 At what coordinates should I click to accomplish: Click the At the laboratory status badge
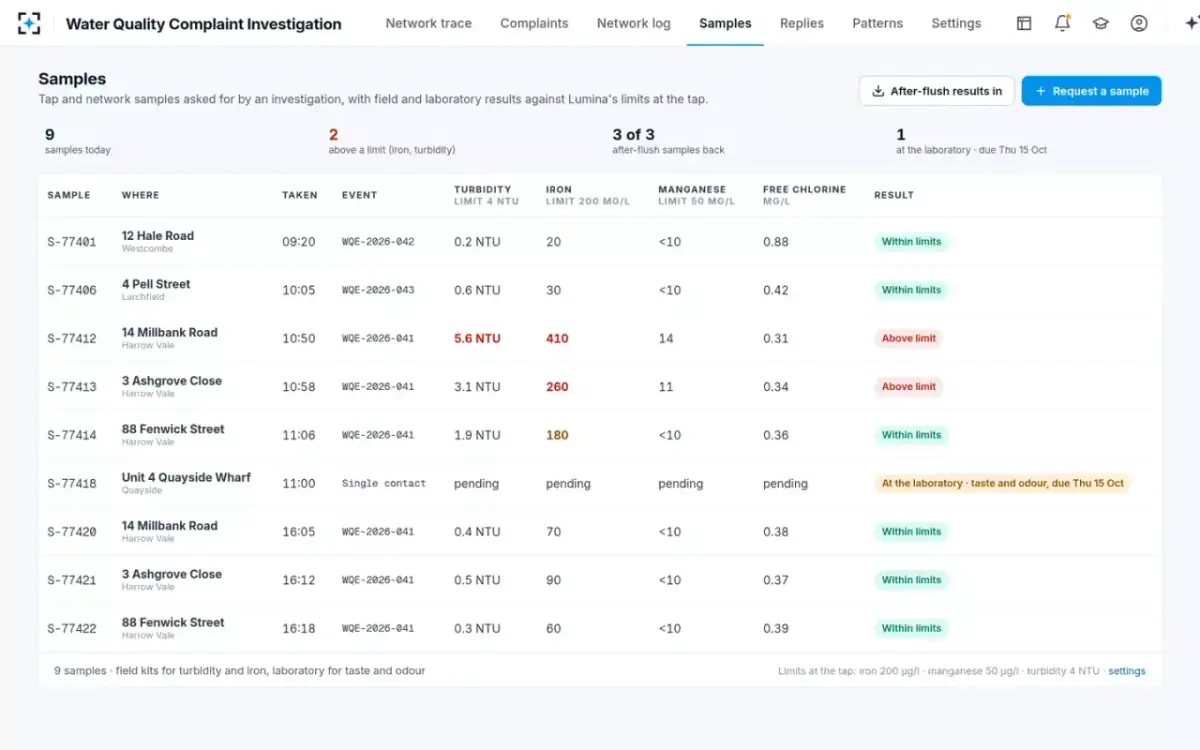[1003, 483]
